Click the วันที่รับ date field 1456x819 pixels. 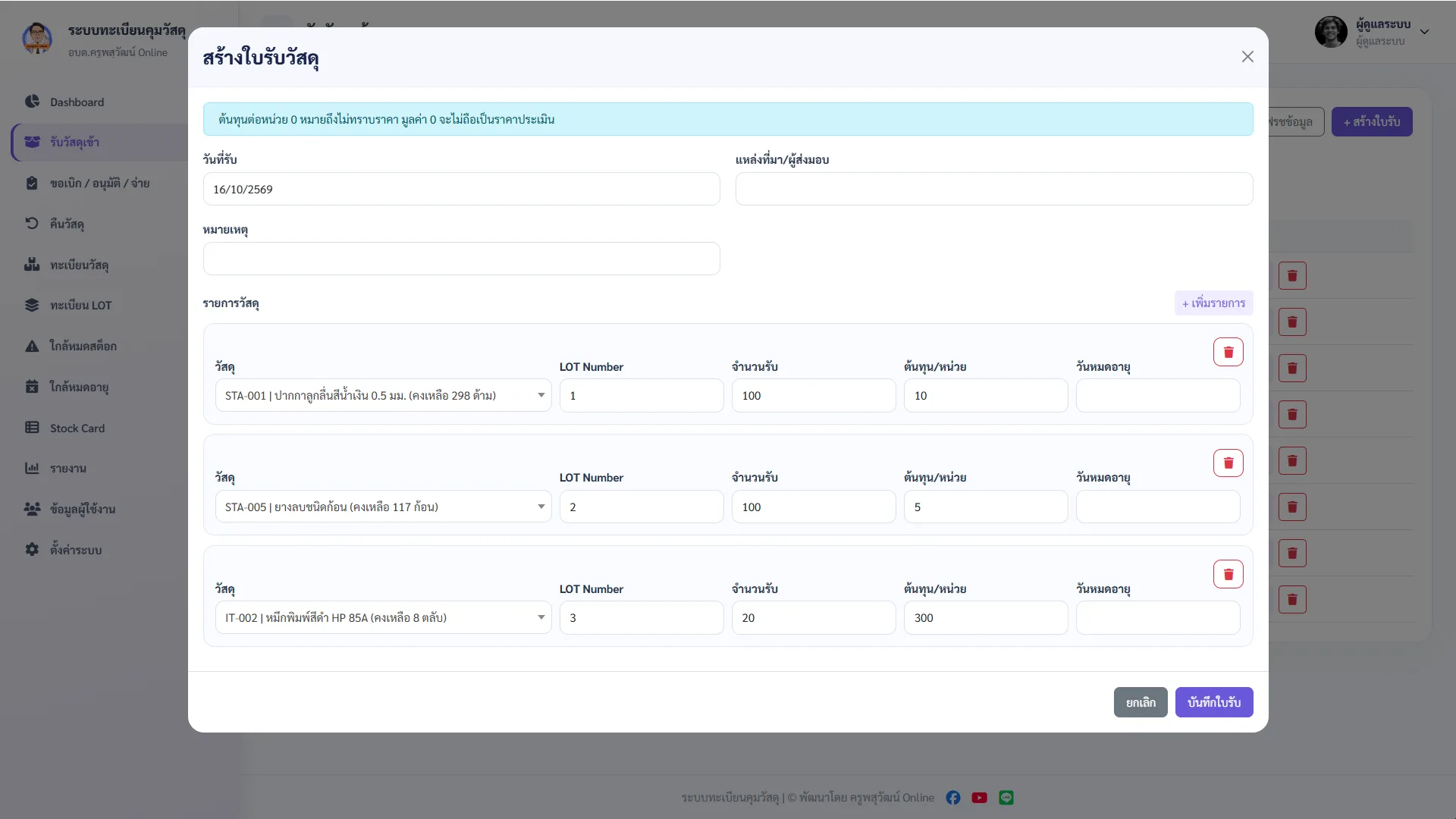(x=461, y=189)
